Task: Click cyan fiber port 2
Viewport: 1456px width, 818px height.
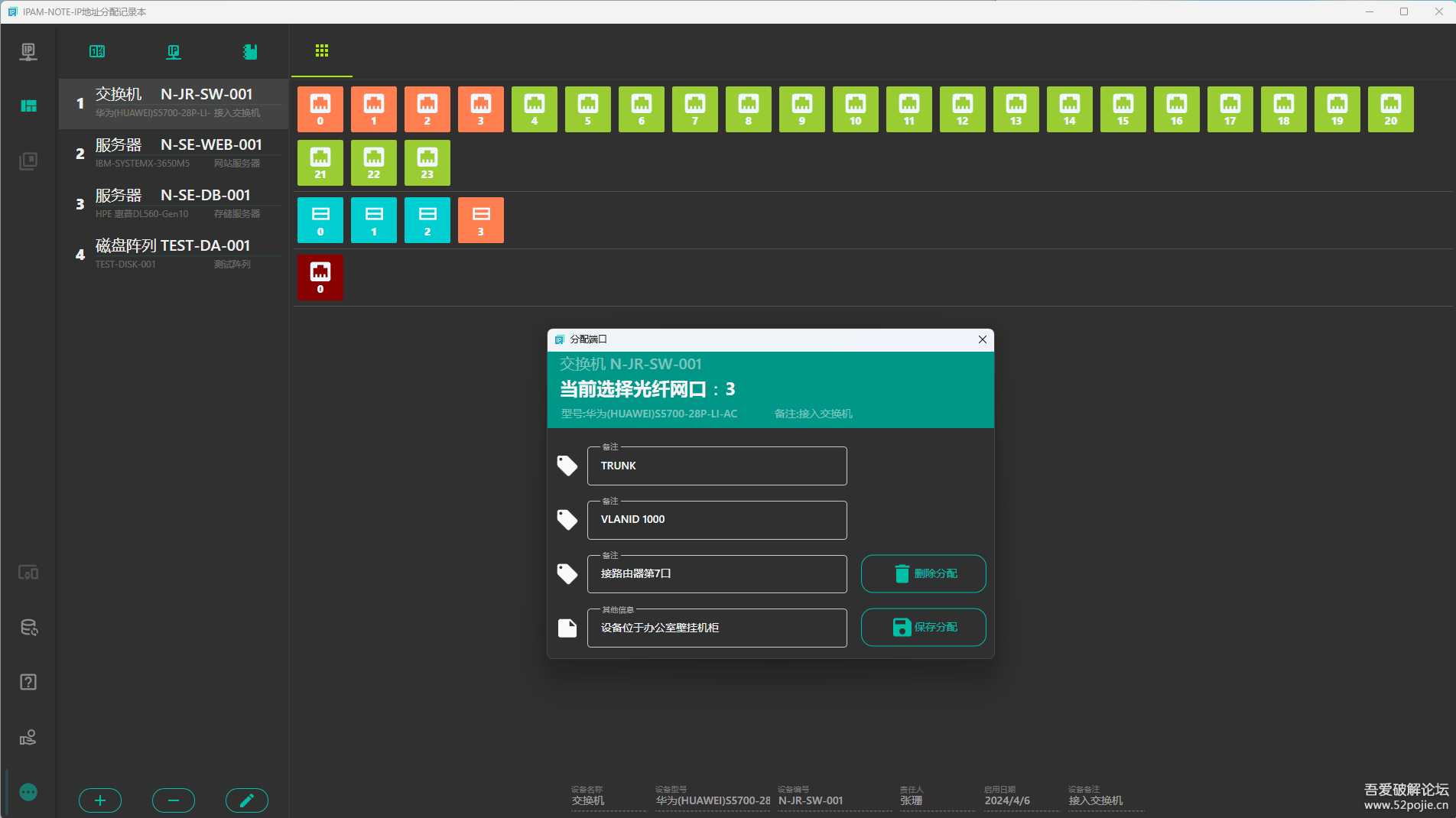Action: (x=427, y=220)
